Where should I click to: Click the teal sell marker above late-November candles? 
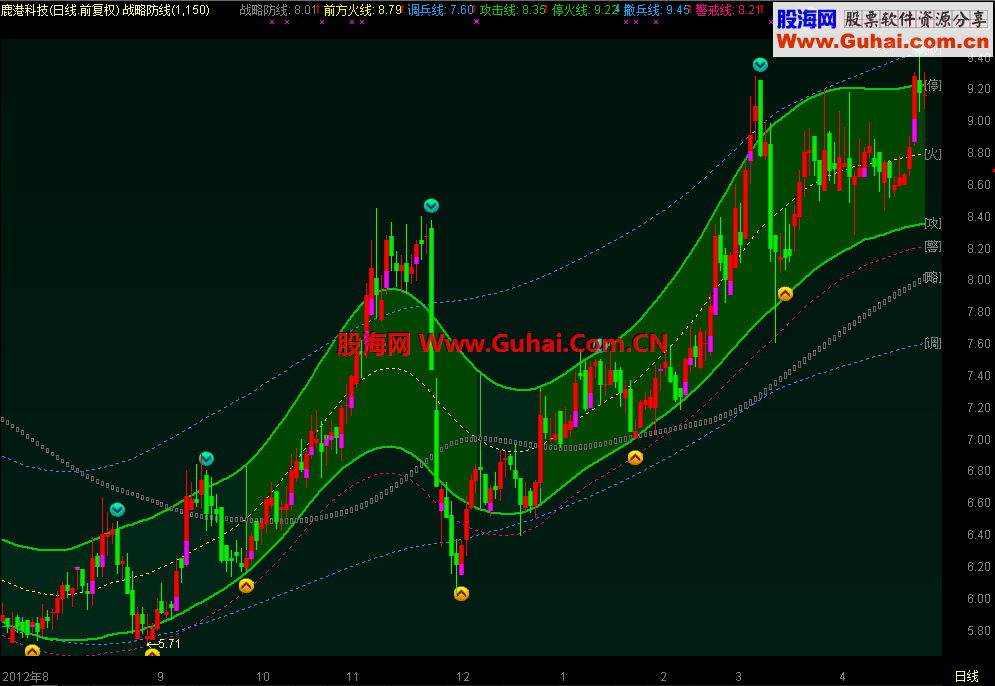(x=431, y=206)
